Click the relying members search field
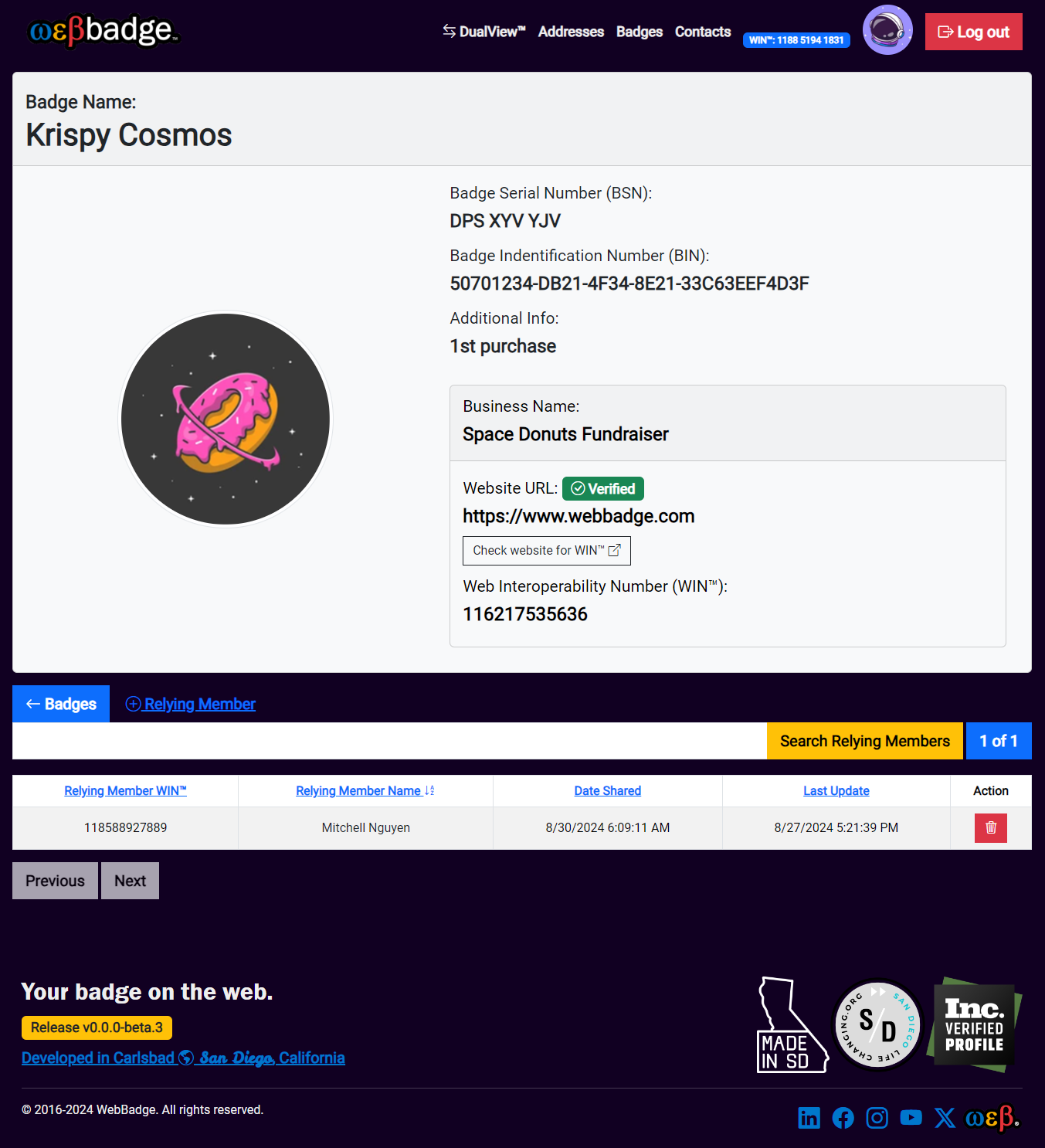The image size is (1045, 1148). (x=389, y=741)
